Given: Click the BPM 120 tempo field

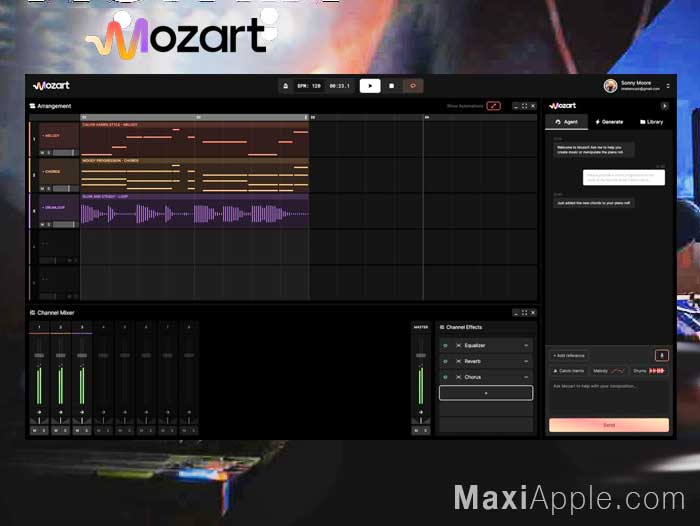Looking at the screenshot, I should point(309,86).
